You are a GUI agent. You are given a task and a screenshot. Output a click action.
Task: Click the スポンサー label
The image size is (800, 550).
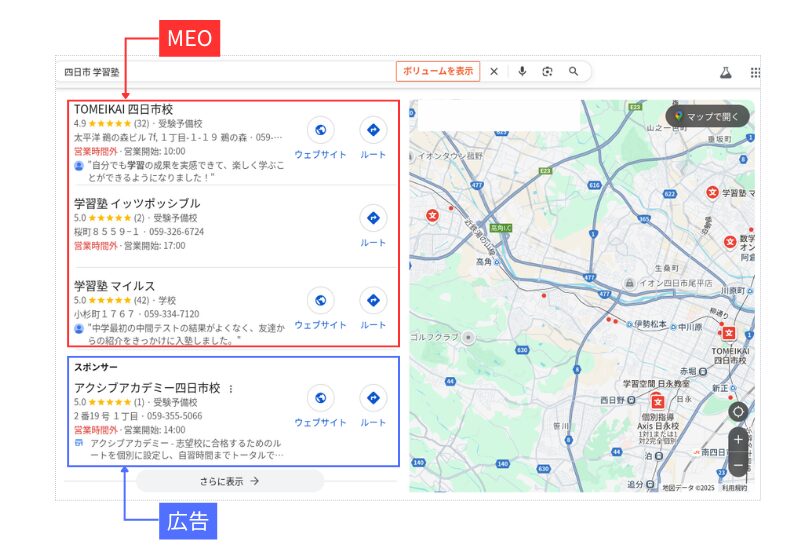(x=95, y=367)
